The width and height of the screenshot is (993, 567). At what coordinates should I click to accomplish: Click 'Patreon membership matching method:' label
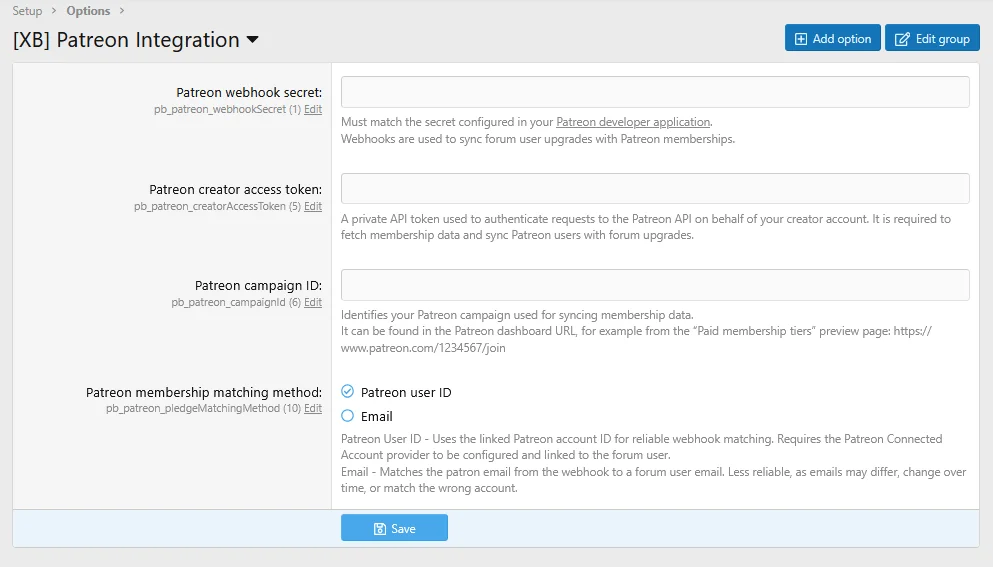(204, 393)
